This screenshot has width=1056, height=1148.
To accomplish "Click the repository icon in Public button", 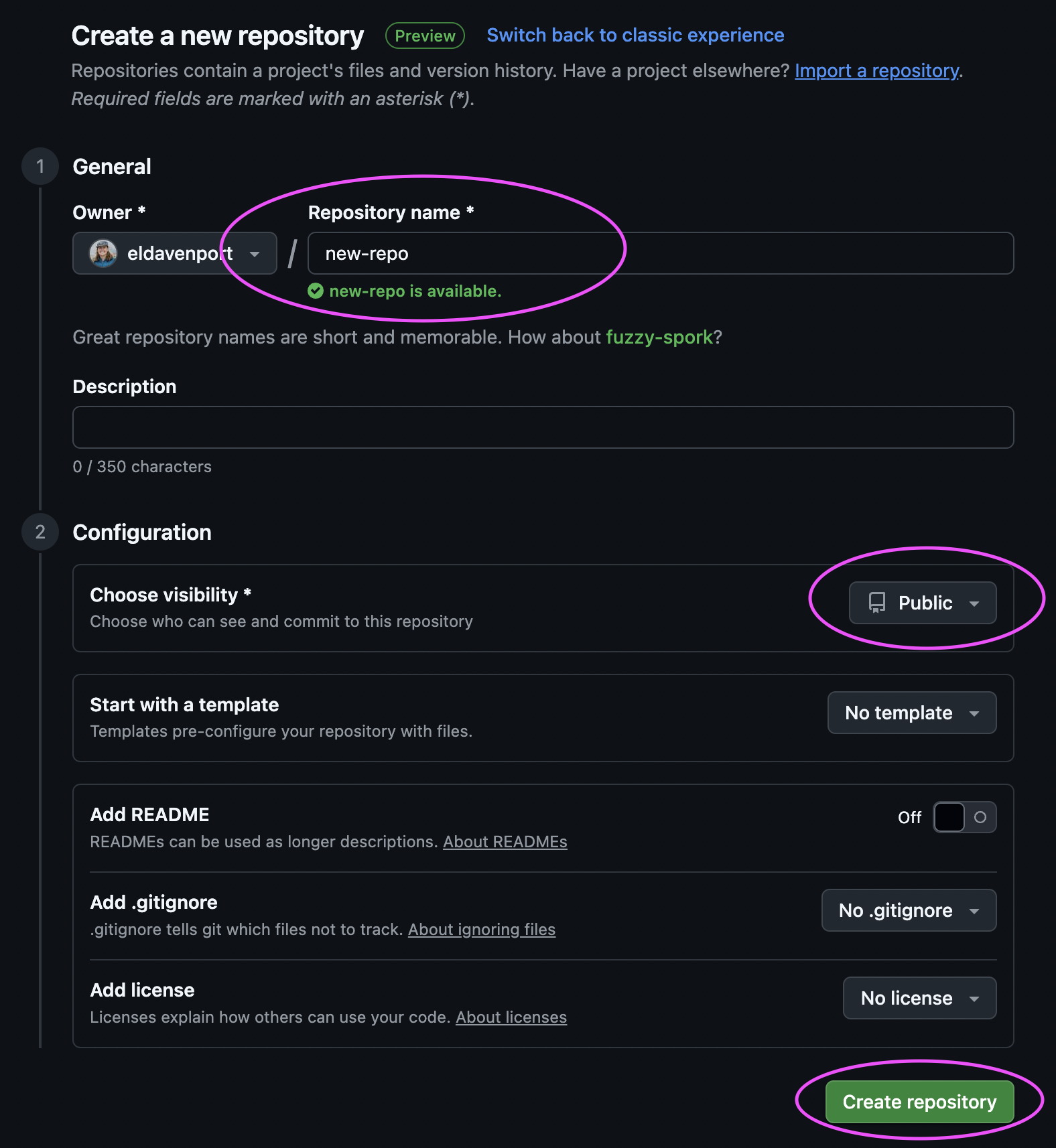I will (x=877, y=603).
